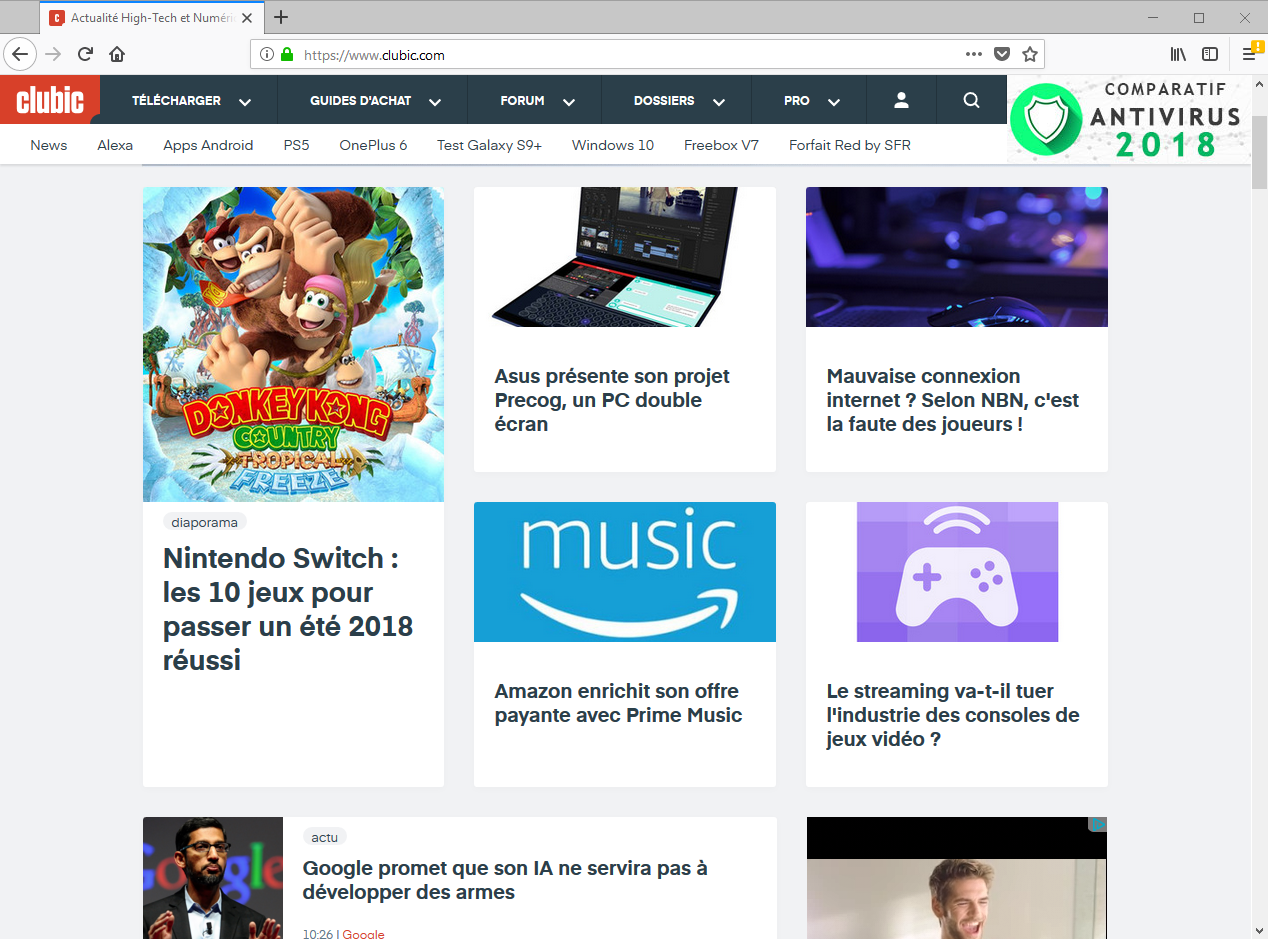Open Google IA armes article headline
1268x939 pixels.
[x=505, y=880]
